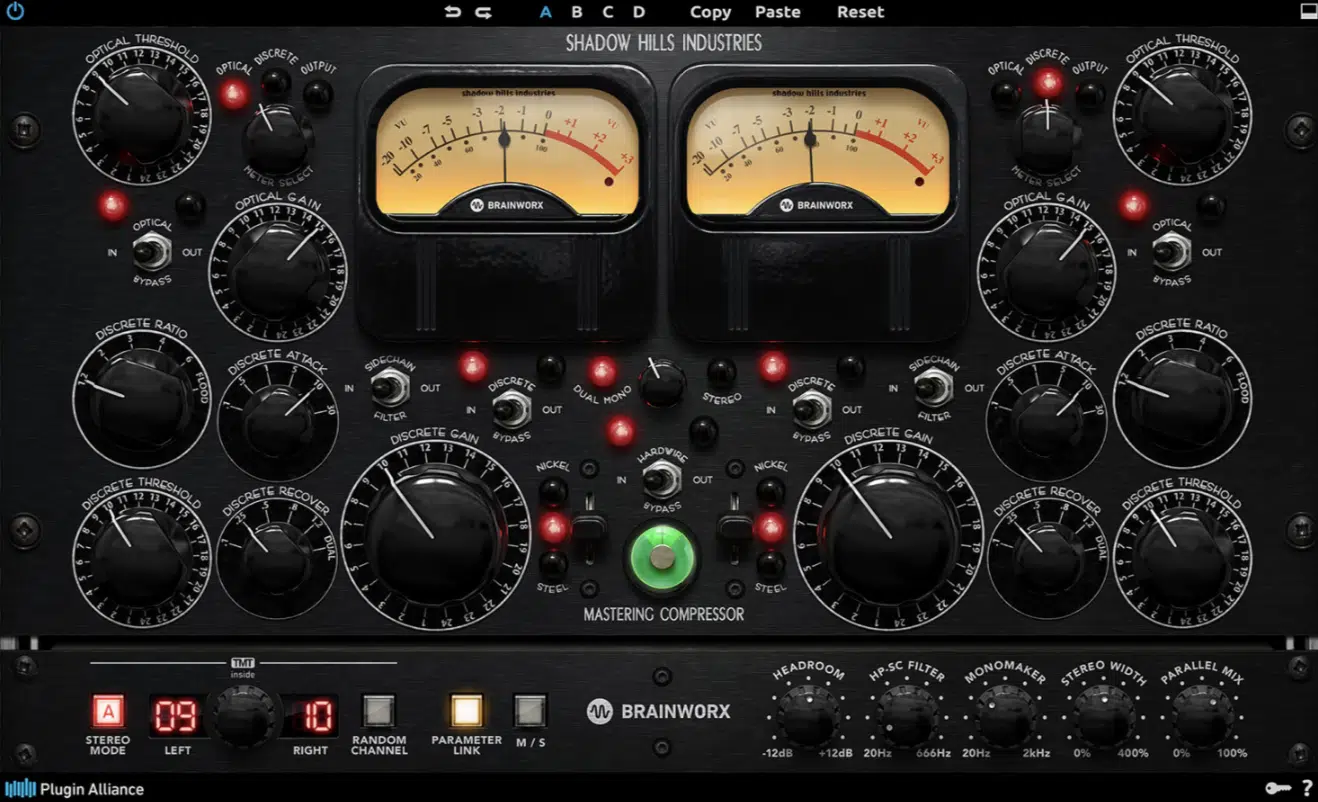The width and height of the screenshot is (1318, 802).
Task: Click the left Discrete Threshold knob
Action: tap(141, 557)
